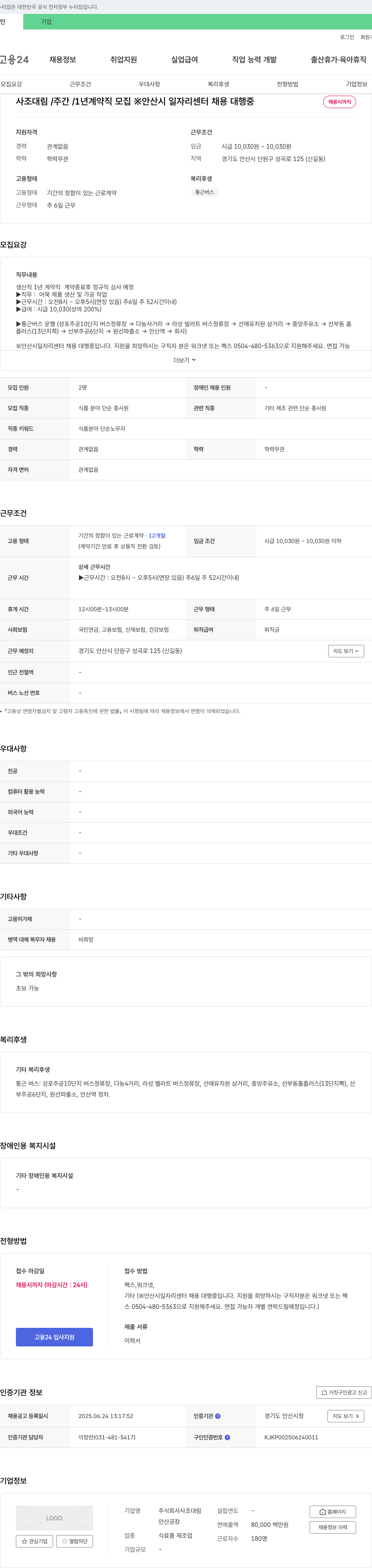Click the company LOGO placeholder image

pos(54,1518)
